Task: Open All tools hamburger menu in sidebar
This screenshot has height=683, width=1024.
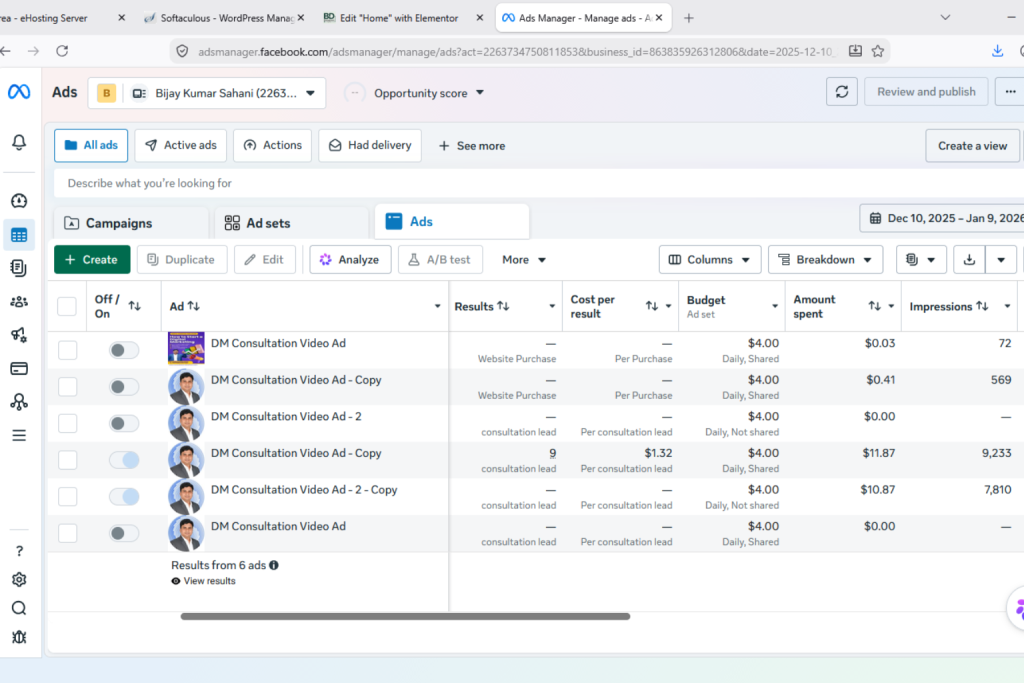Action: pos(19,436)
